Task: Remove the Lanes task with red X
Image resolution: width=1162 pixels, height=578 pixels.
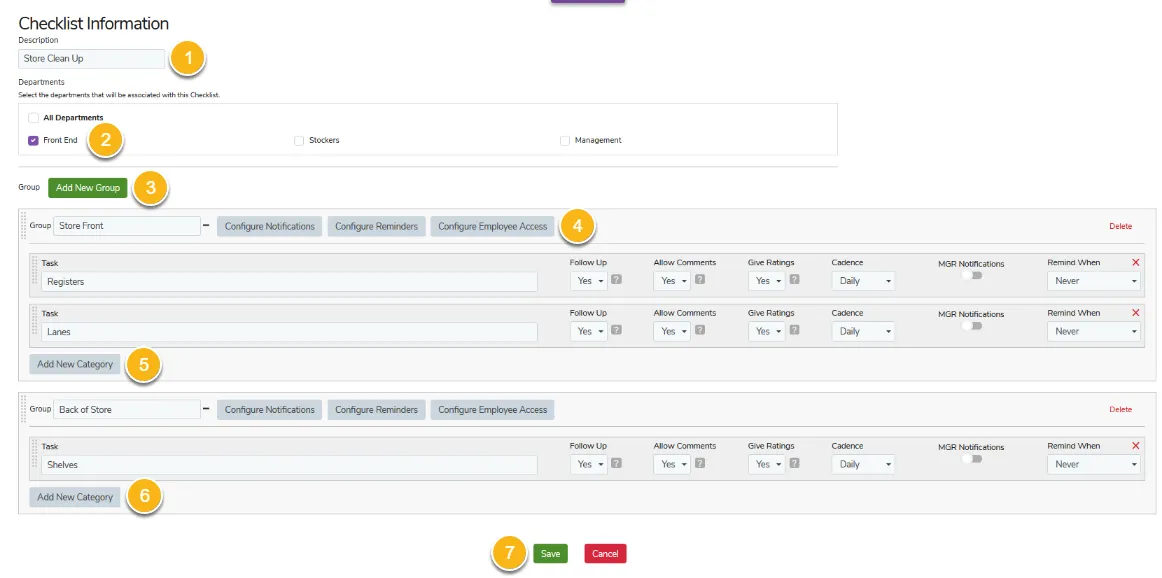Action: (1135, 313)
